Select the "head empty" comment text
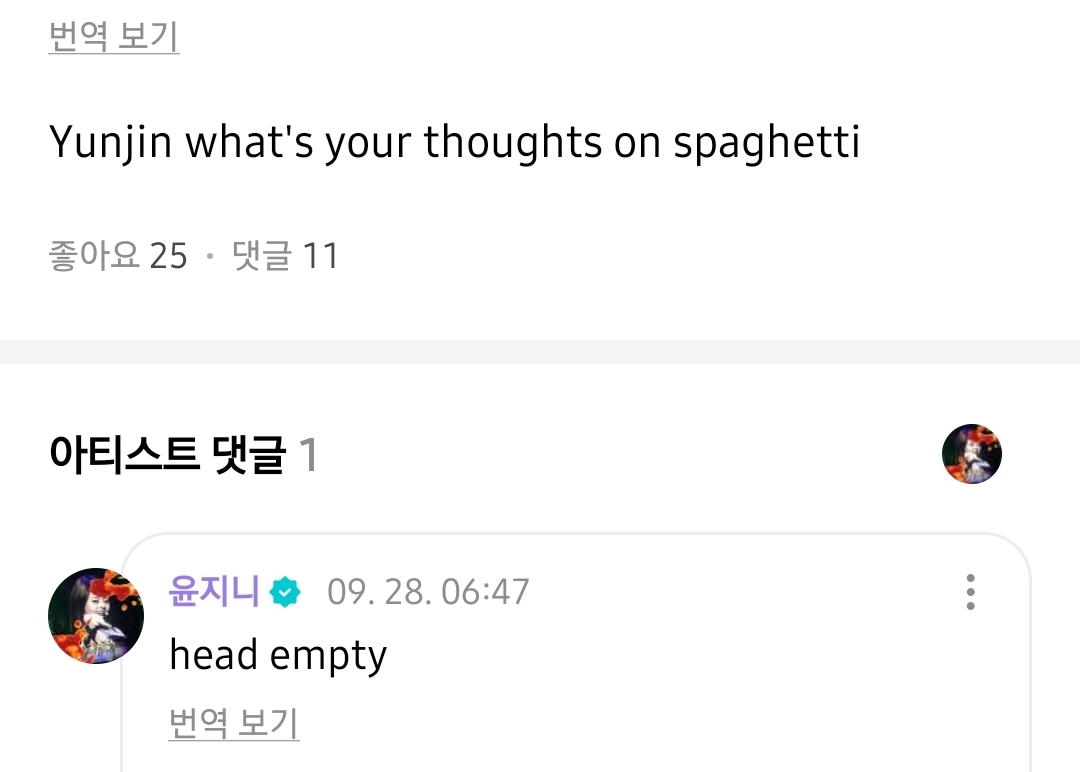This screenshot has width=1080, height=772. [278, 656]
